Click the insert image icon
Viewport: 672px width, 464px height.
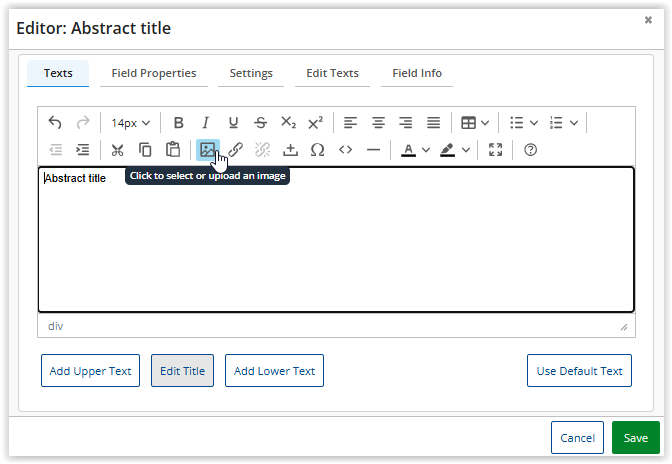point(208,150)
